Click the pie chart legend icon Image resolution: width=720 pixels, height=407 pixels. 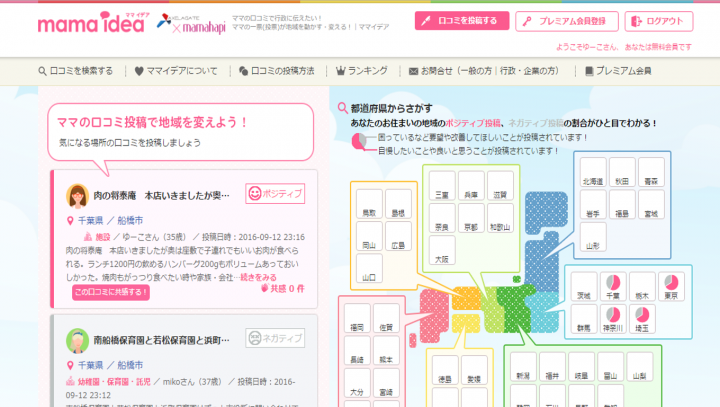pyautogui.click(x=359, y=141)
